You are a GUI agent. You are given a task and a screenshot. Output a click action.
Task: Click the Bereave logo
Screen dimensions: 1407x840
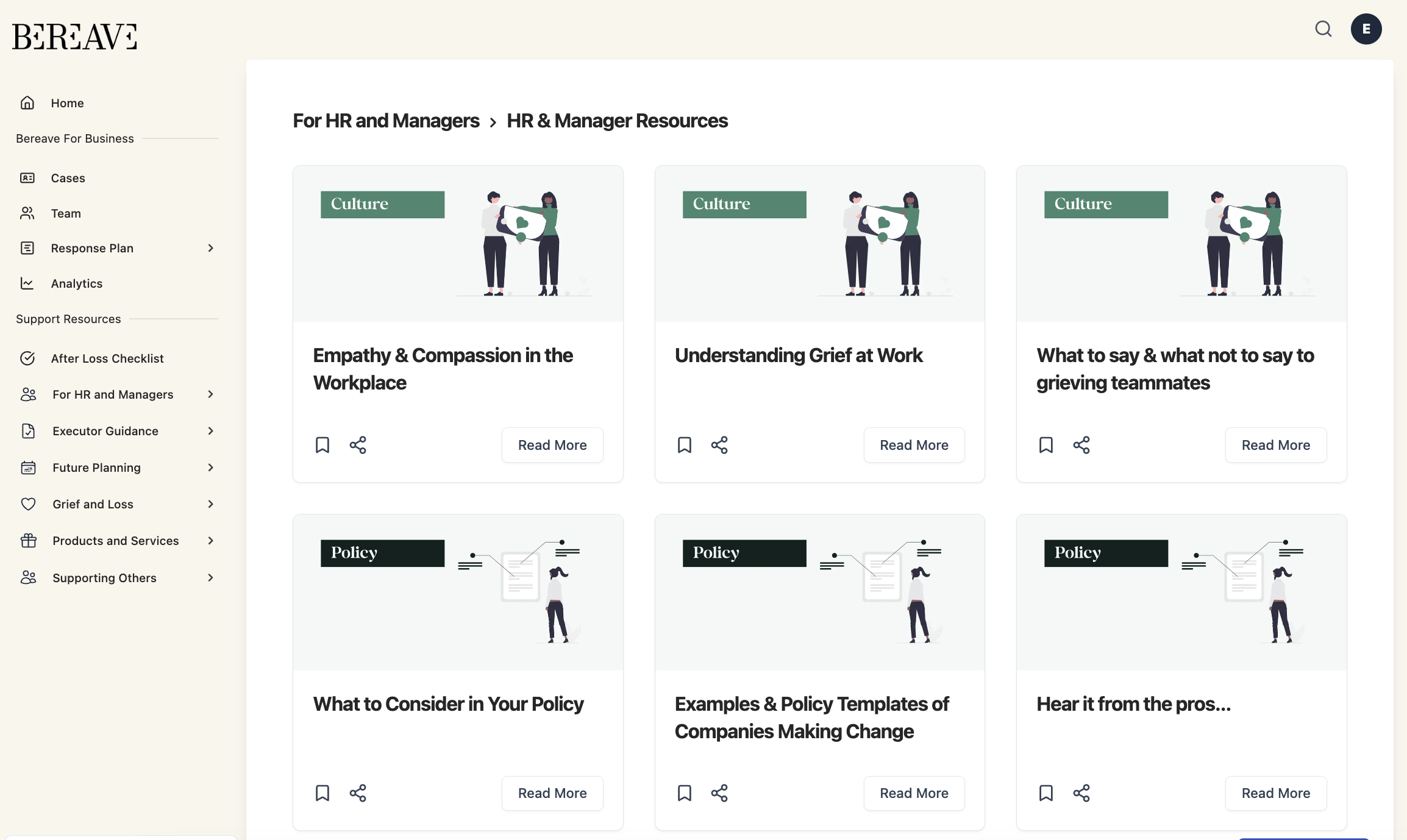[x=74, y=37]
